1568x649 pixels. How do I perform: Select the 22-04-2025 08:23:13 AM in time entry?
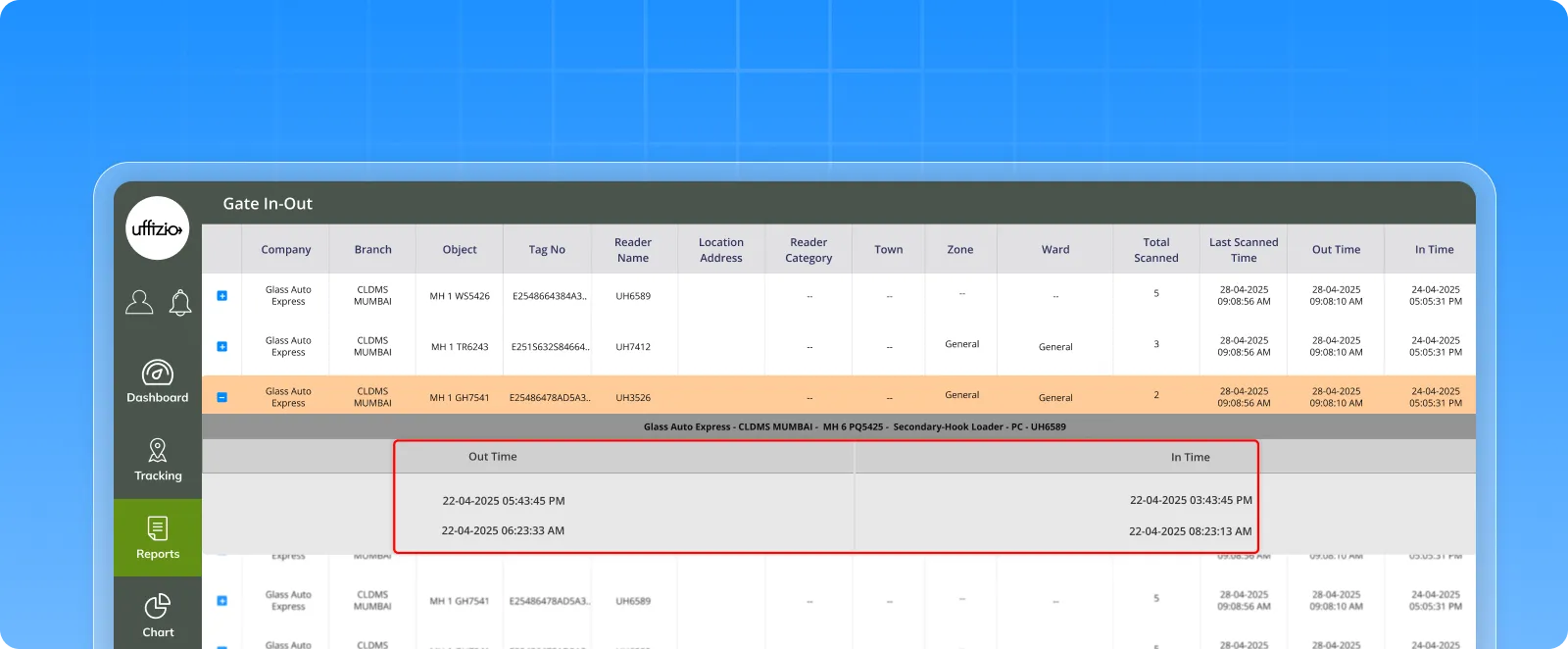coord(1190,531)
